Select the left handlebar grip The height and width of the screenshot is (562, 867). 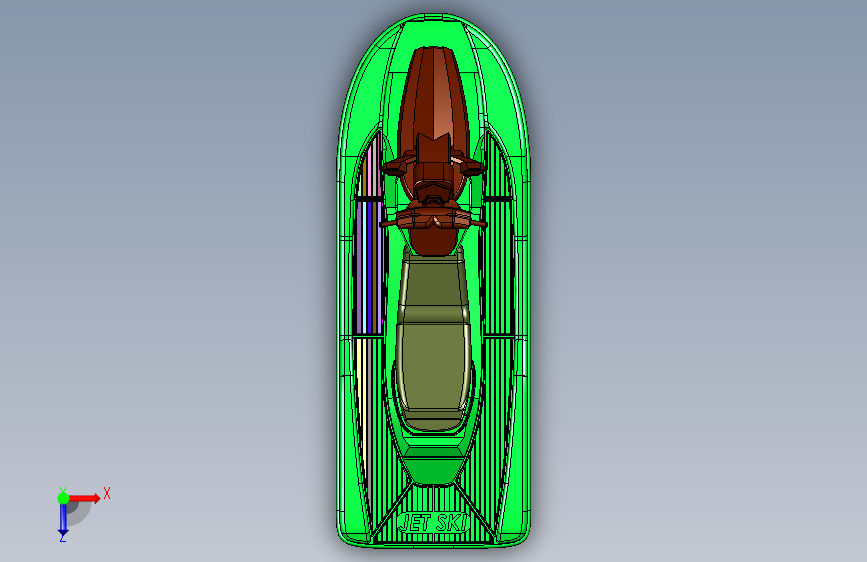tap(389, 223)
